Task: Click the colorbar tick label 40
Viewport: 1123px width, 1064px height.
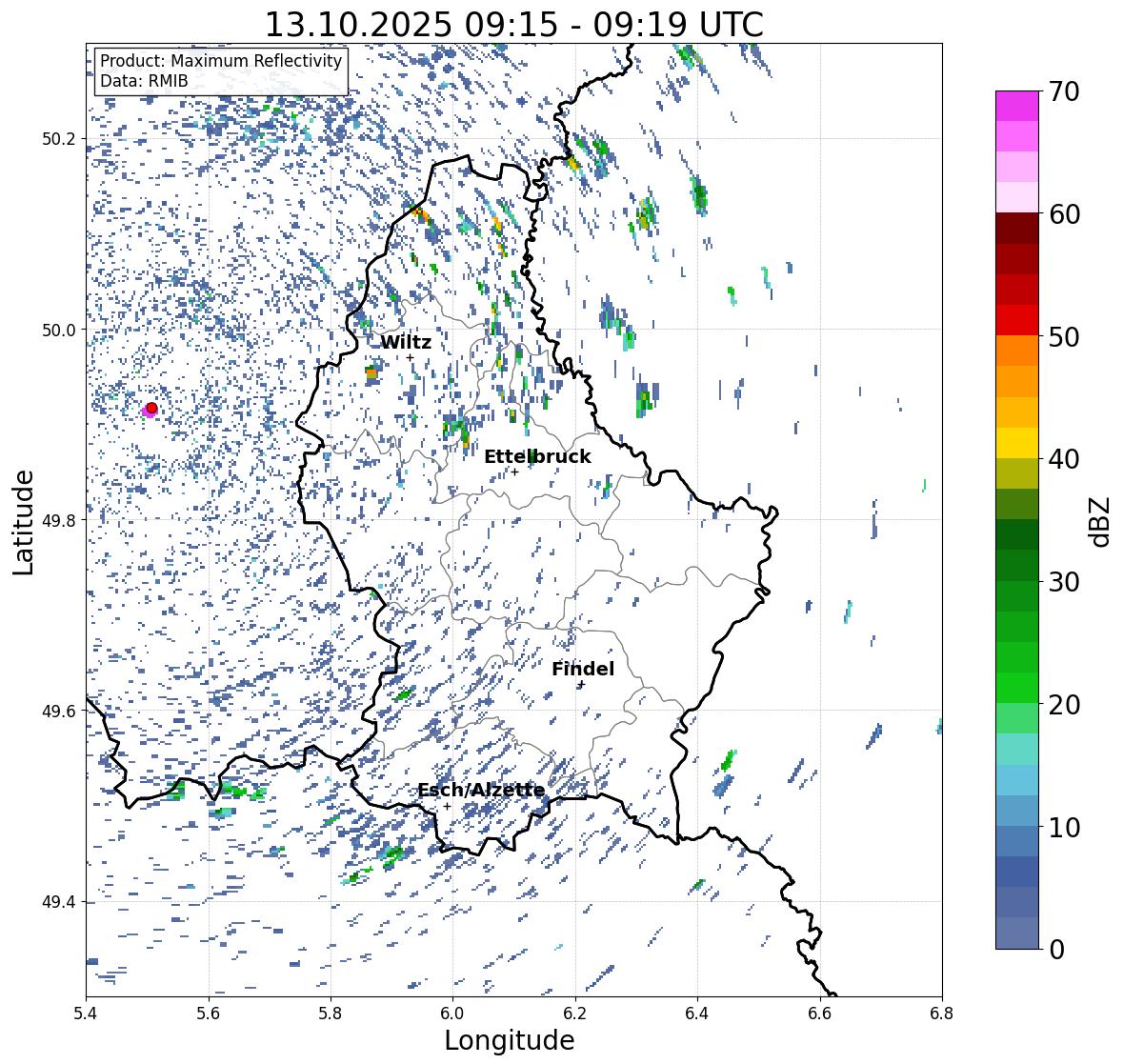Action: [x=1064, y=459]
